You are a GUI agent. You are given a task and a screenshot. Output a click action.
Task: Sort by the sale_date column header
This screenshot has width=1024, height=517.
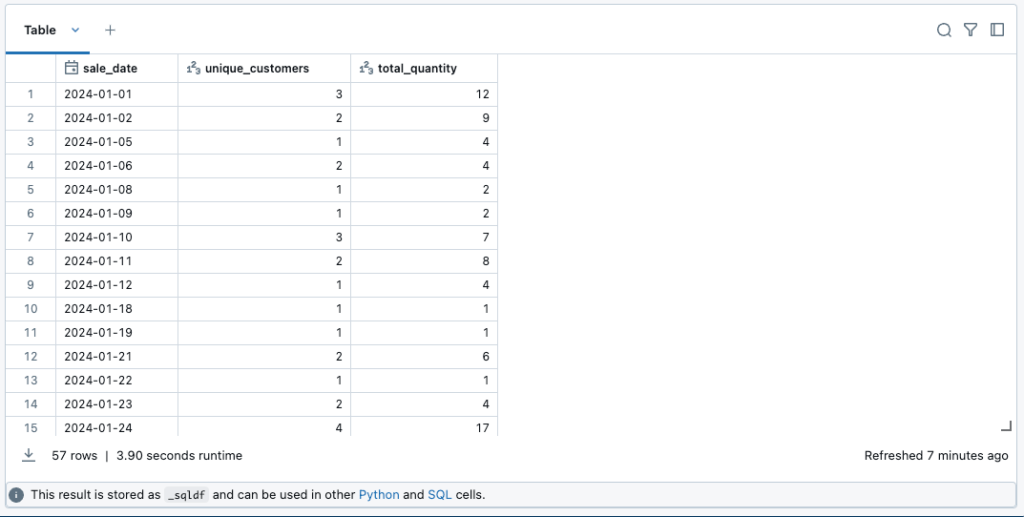coord(110,68)
